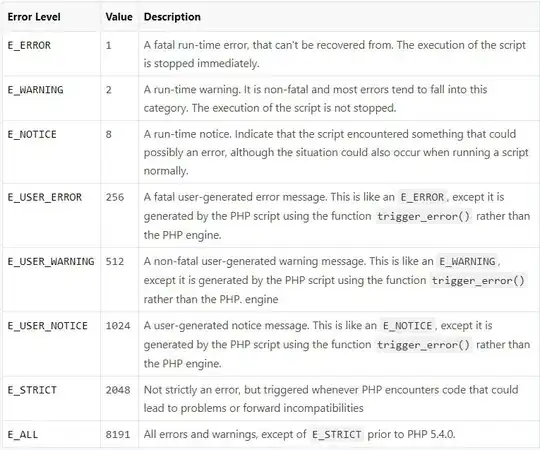Click the E_USER_ERROR constant cell
The image size is (540, 450).
[45, 197]
